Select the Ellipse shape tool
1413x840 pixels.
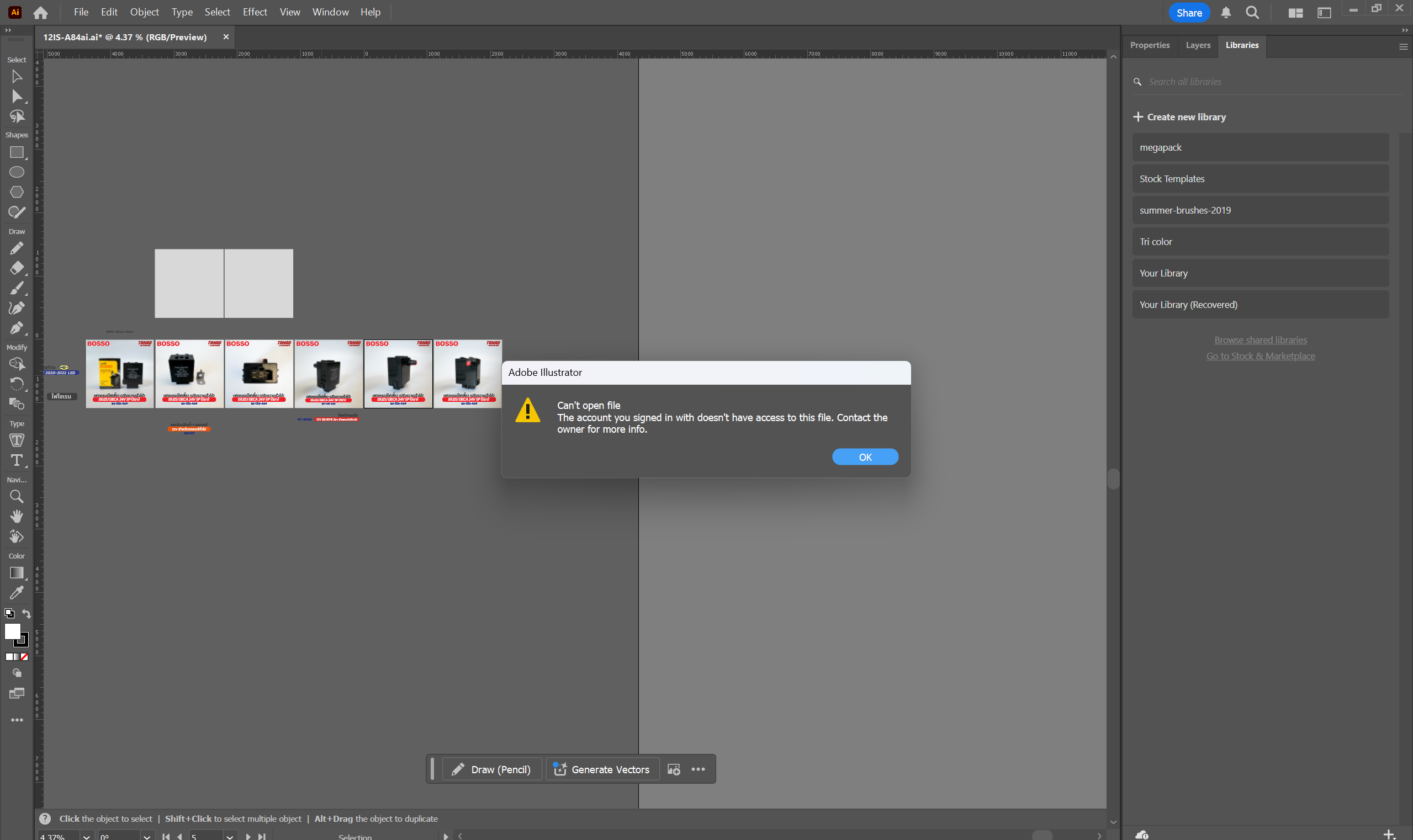coord(17,172)
